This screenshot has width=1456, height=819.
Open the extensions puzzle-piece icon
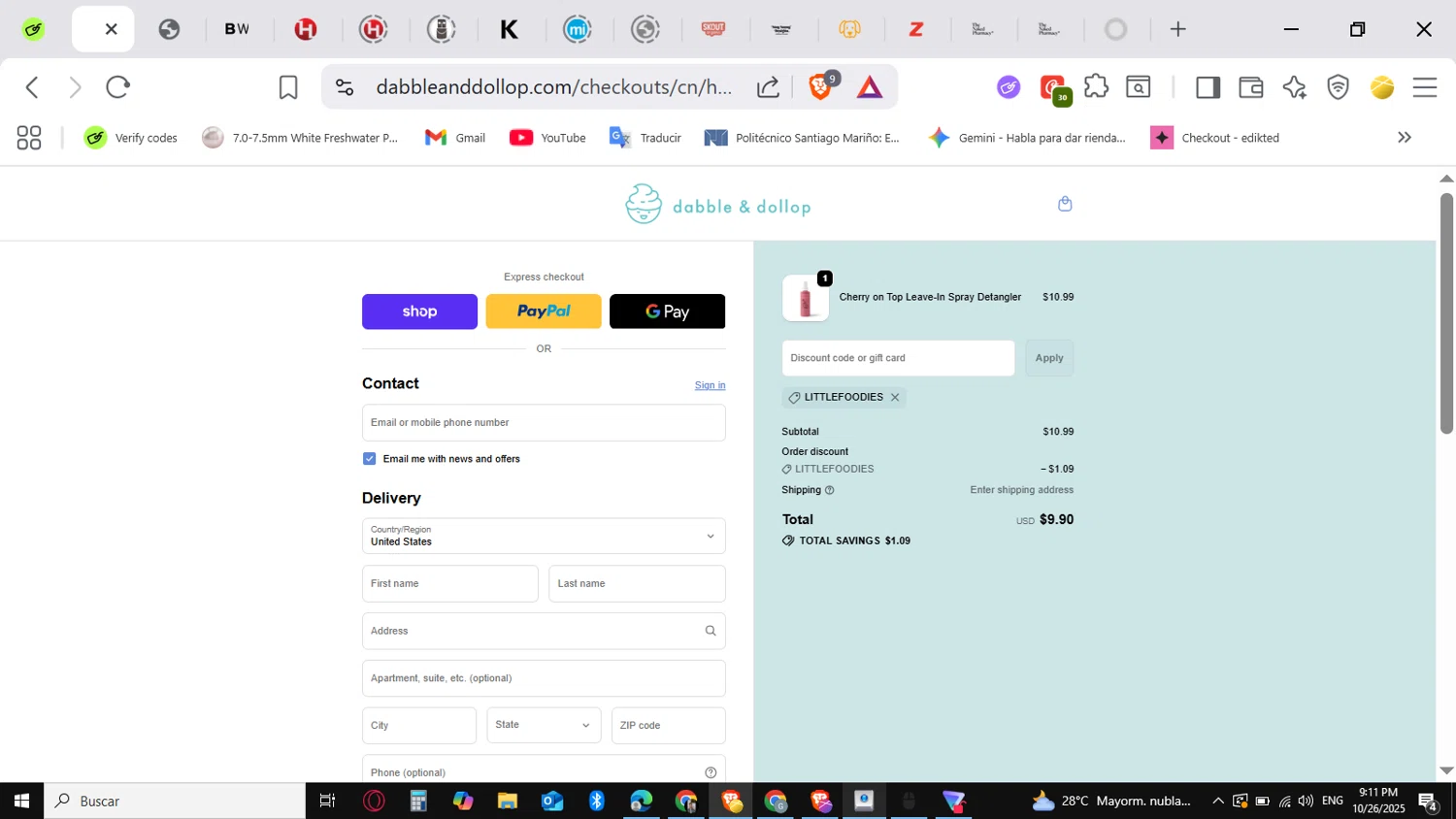[1096, 86]
